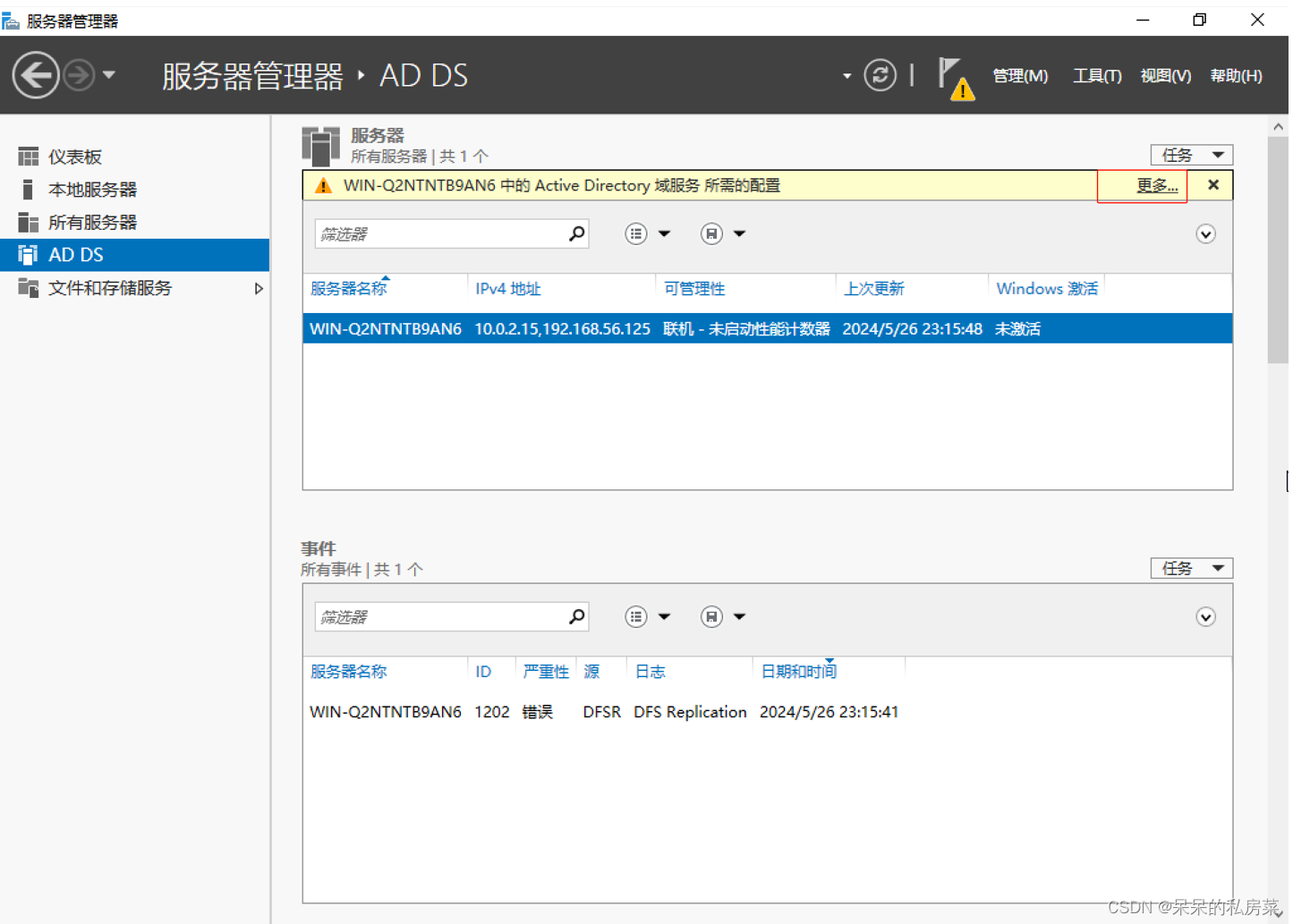Click the 文件和存储服务 icon
Image resolution: width=1293 pixels, height=924 pixels.
click(29, 288)
